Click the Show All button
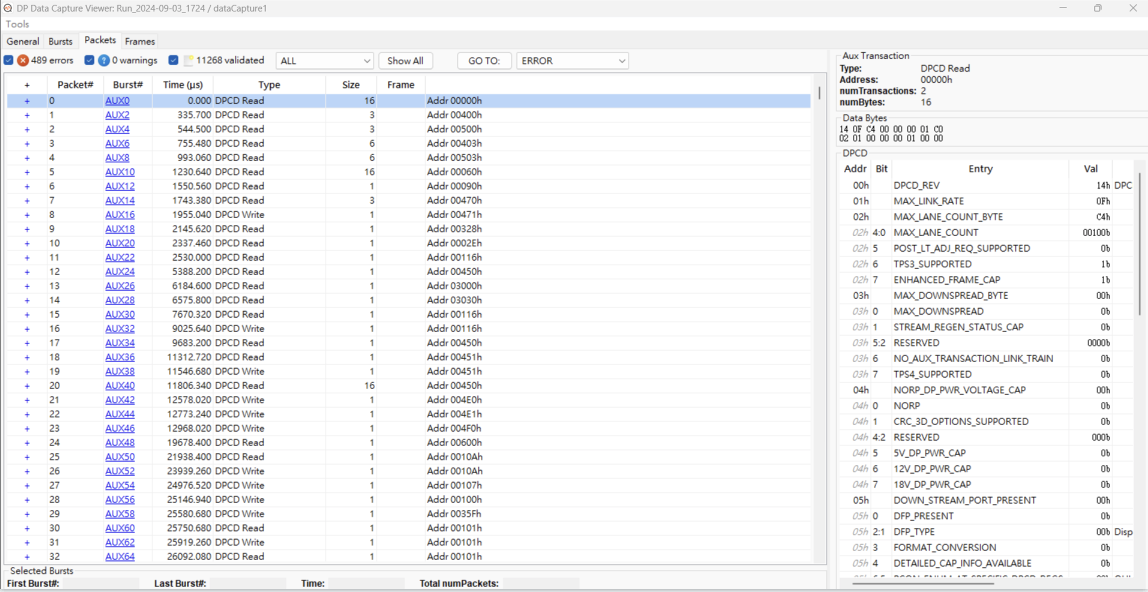The image size is (1148, 592). [406, 61]
